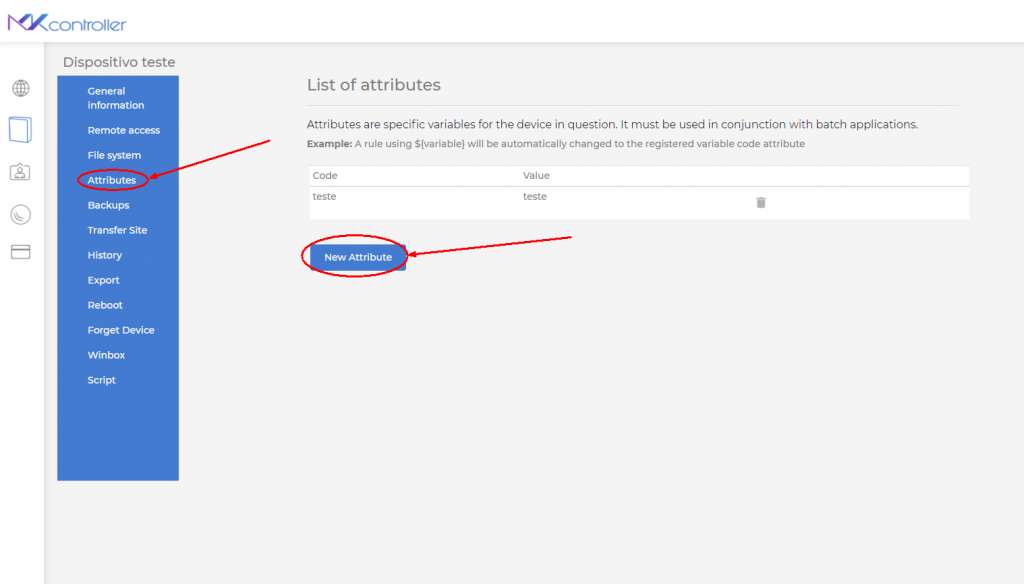The width and height of the screenshot is (1024, 584).
Task: Select General information from the device menu
Action: tap(118, 97)
